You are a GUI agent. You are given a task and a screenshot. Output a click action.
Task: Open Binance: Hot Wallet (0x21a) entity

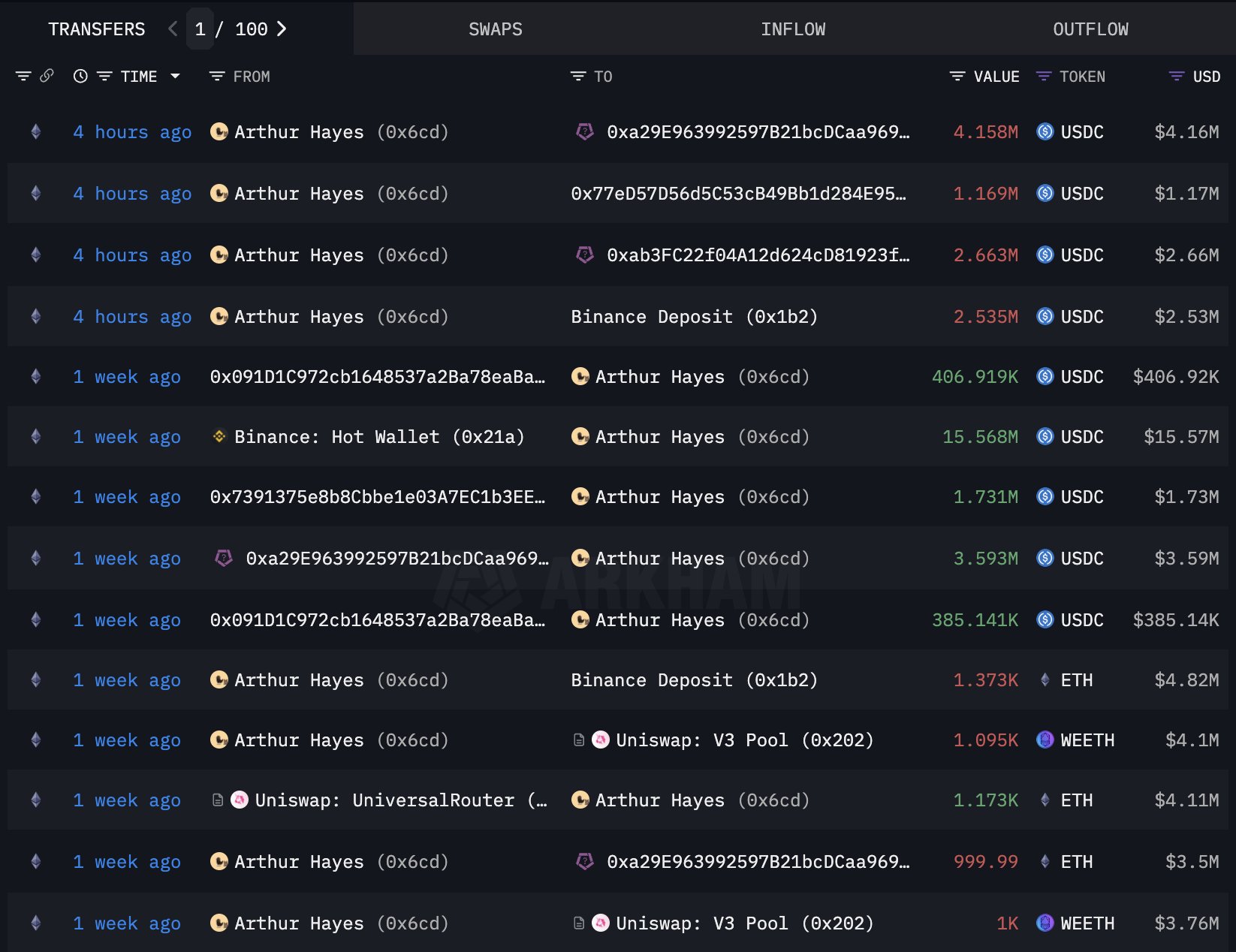pyautogui.click(x=379, y=436)
